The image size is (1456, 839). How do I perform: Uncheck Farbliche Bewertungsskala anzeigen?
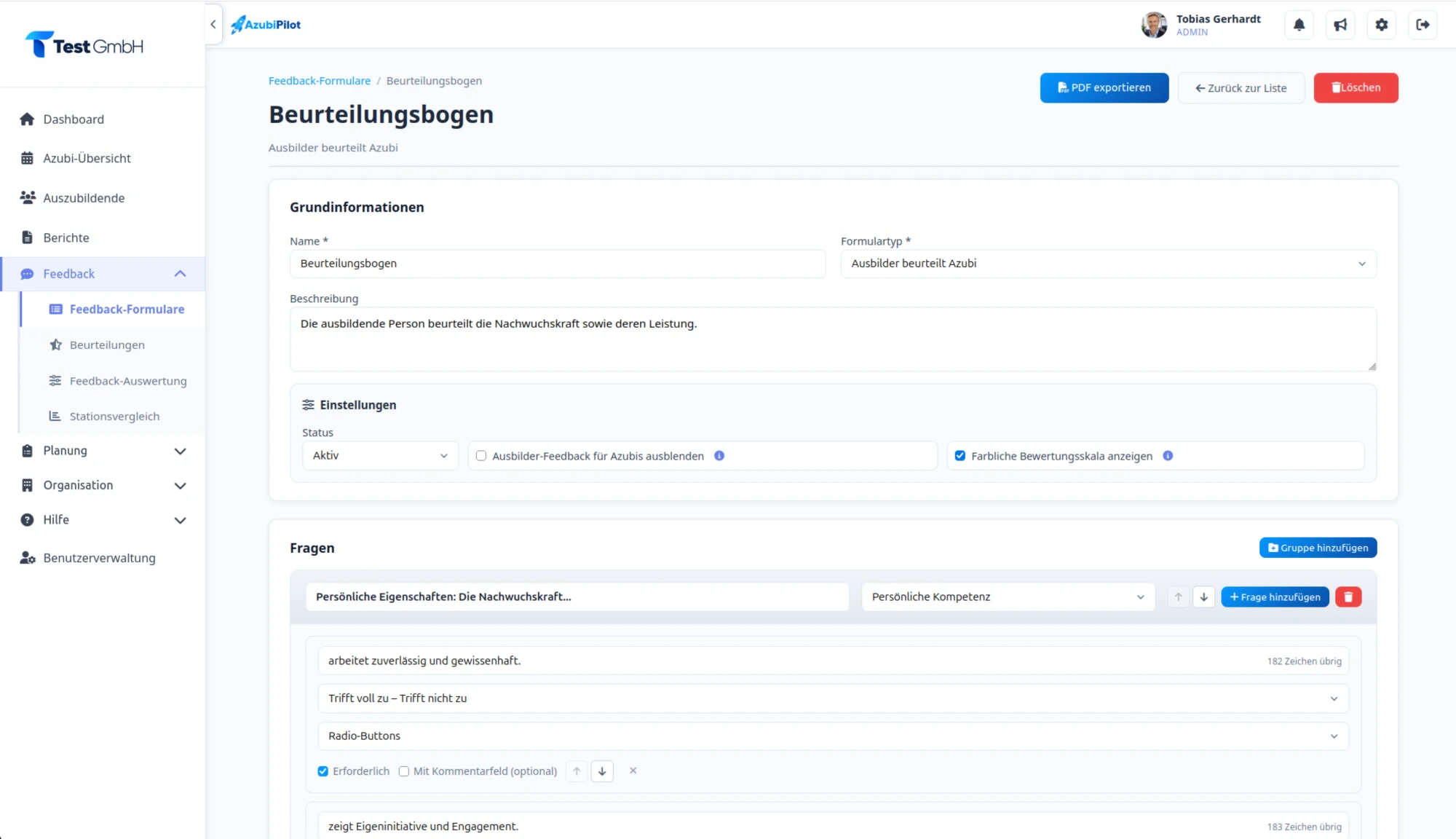pyautogui.click(x=960, y=456)
